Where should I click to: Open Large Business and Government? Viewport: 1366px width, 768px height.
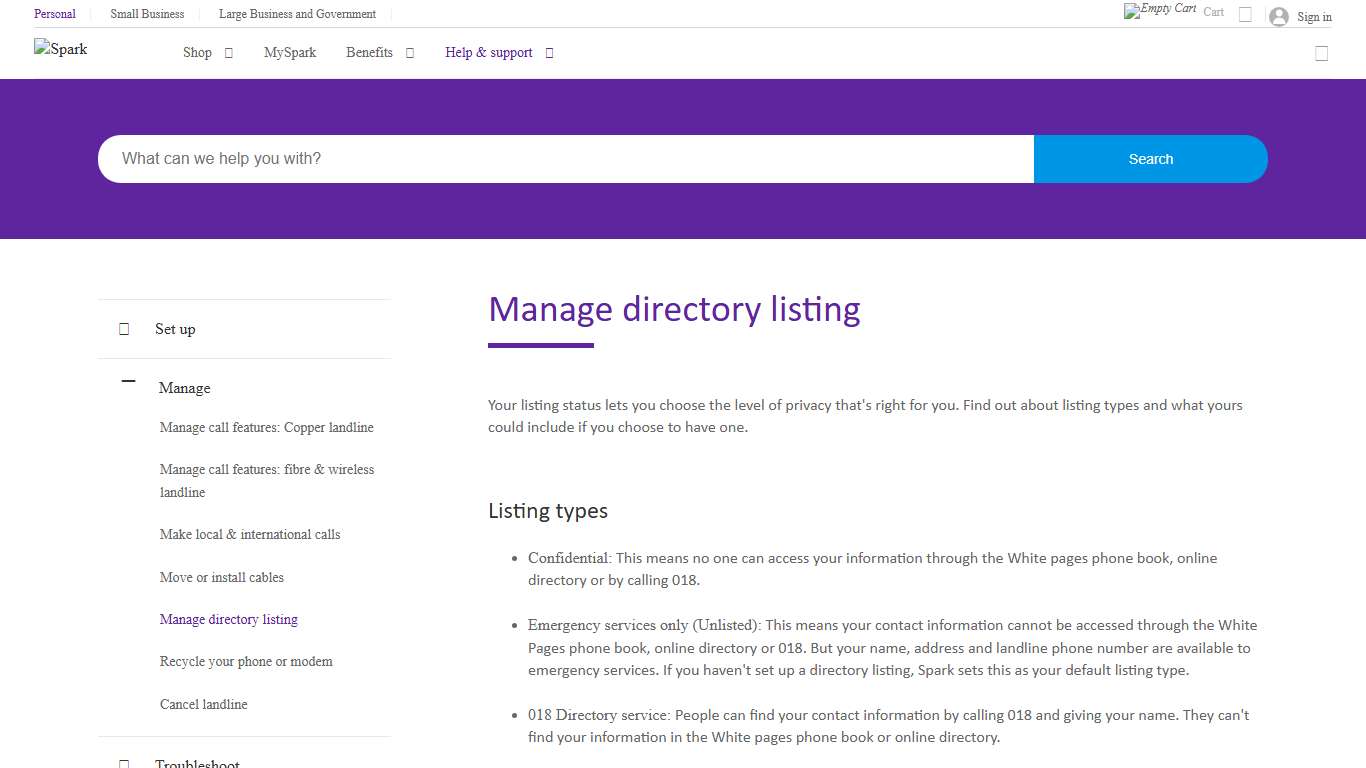pyautogui.click(x=297, y=14)
